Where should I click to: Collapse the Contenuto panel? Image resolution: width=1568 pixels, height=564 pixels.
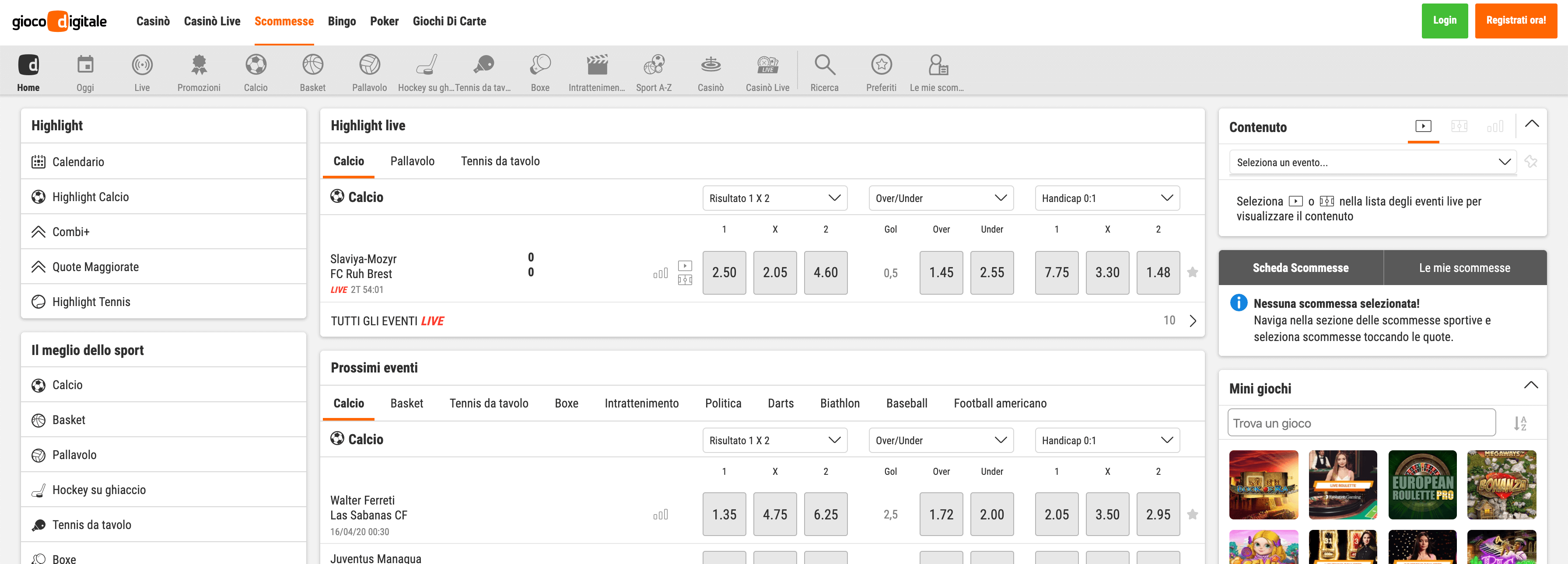[x=1532, y=124]
